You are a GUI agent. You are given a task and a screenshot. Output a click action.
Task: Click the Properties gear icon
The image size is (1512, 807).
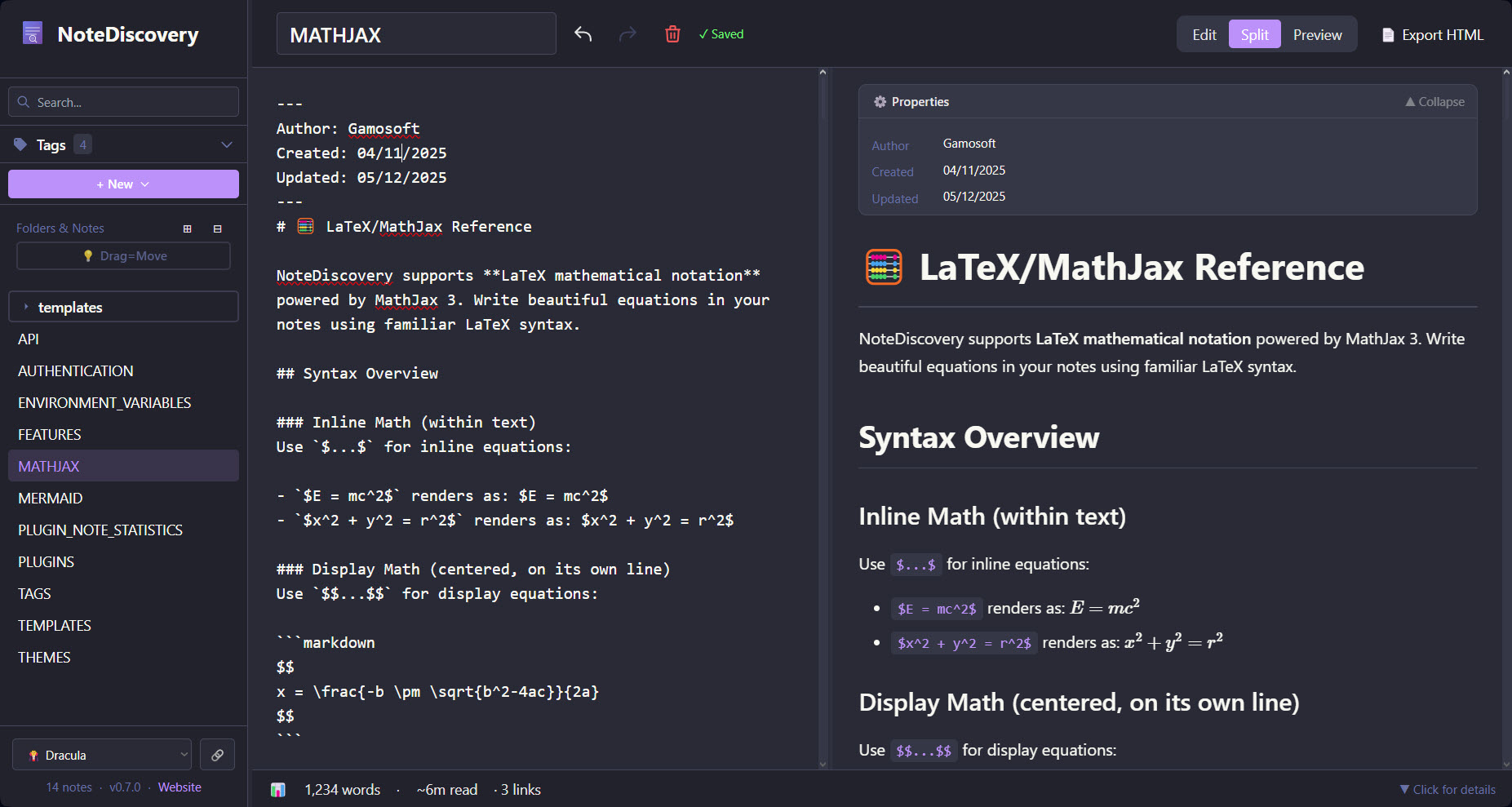pos(880,102)
